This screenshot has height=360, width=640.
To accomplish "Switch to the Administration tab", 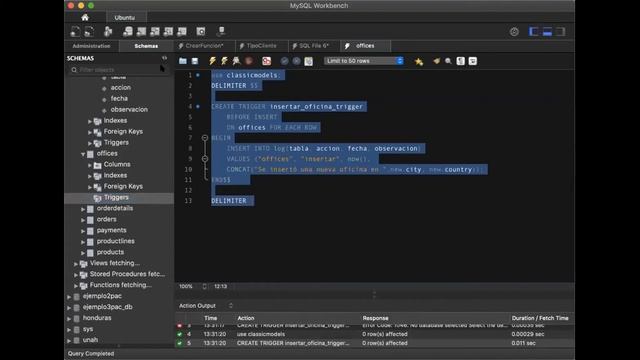I will click(x=91, y=46).
